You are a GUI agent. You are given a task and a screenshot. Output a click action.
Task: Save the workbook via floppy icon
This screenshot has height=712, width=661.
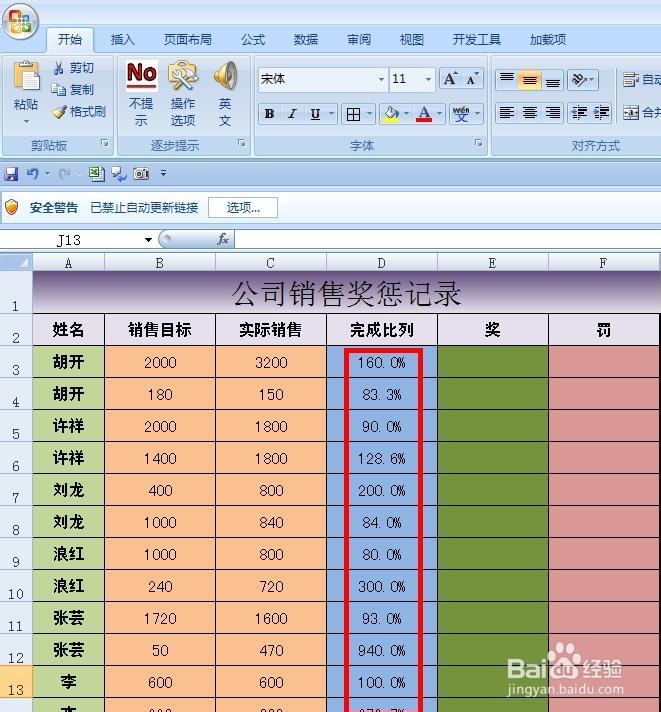(x=11, y=174)
